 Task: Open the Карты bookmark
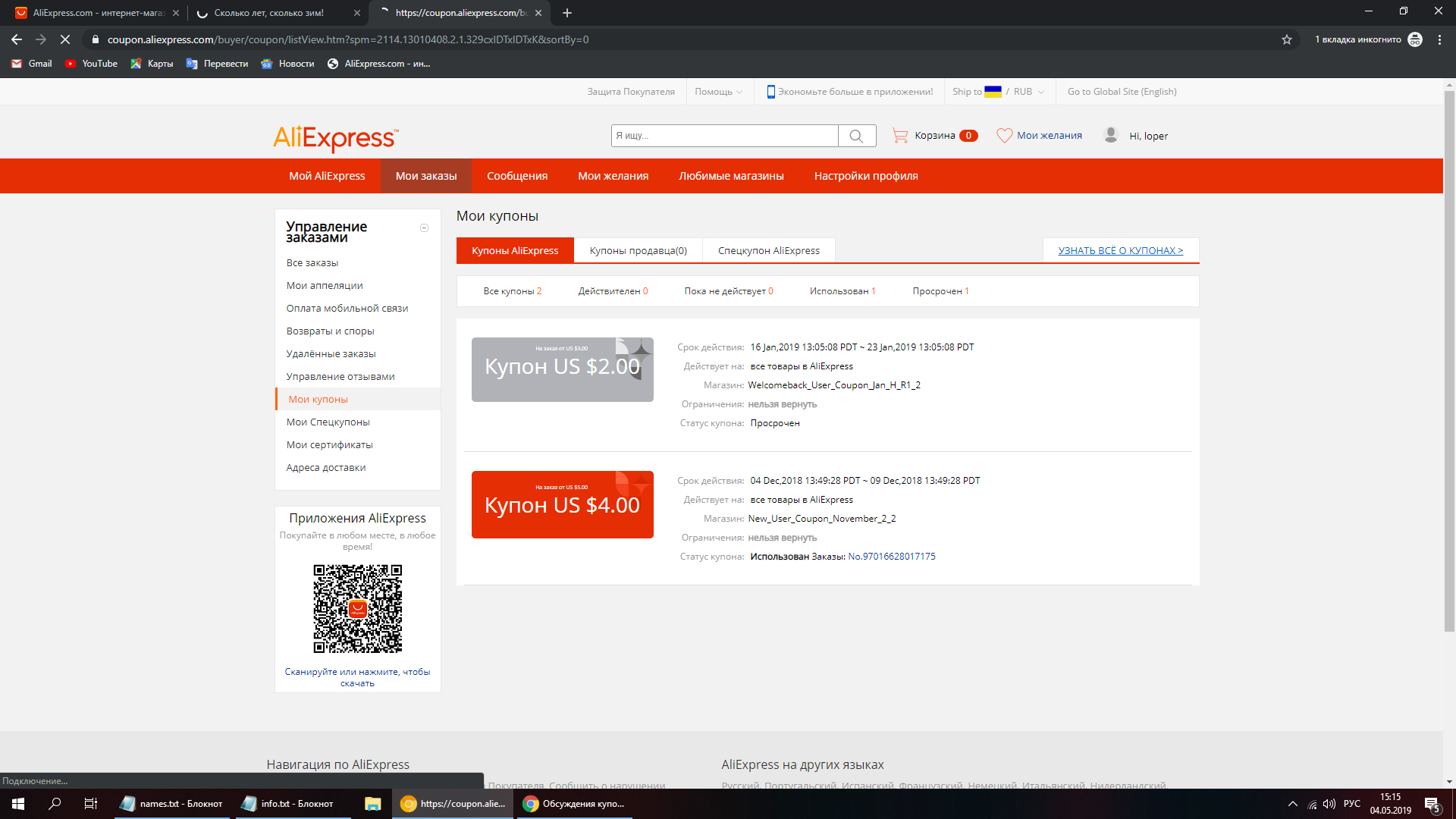(x=152, y=64)
